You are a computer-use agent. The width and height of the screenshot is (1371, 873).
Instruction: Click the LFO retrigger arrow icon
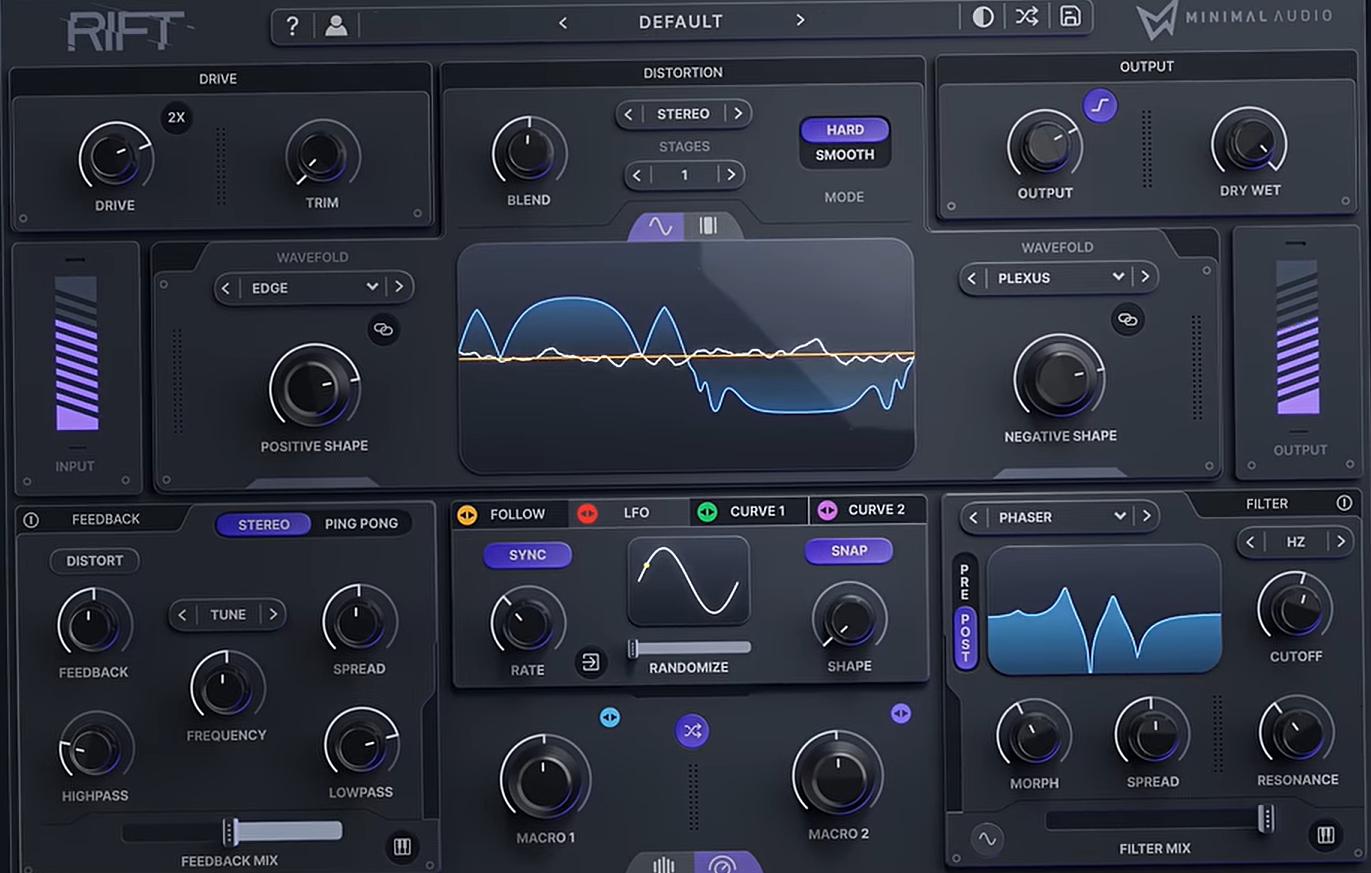[591, 662]
